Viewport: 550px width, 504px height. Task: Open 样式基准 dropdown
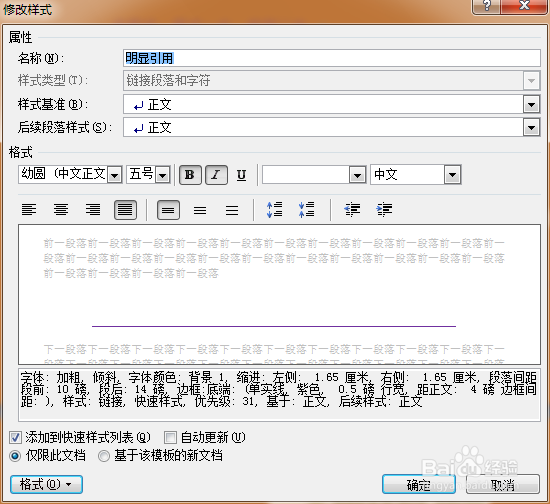(x=531, y=105)
